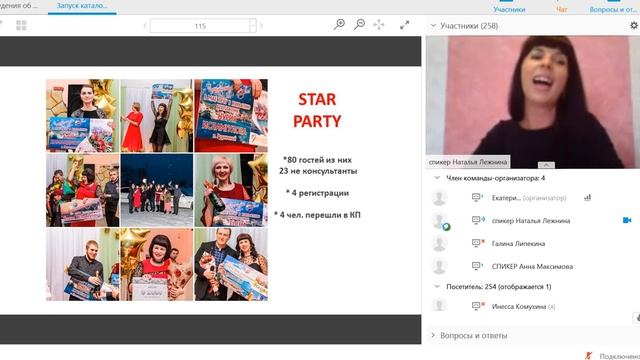Switch to thumbnail grid view
Image resolution: width=640 pixels, height=360 pixels.
21,25
